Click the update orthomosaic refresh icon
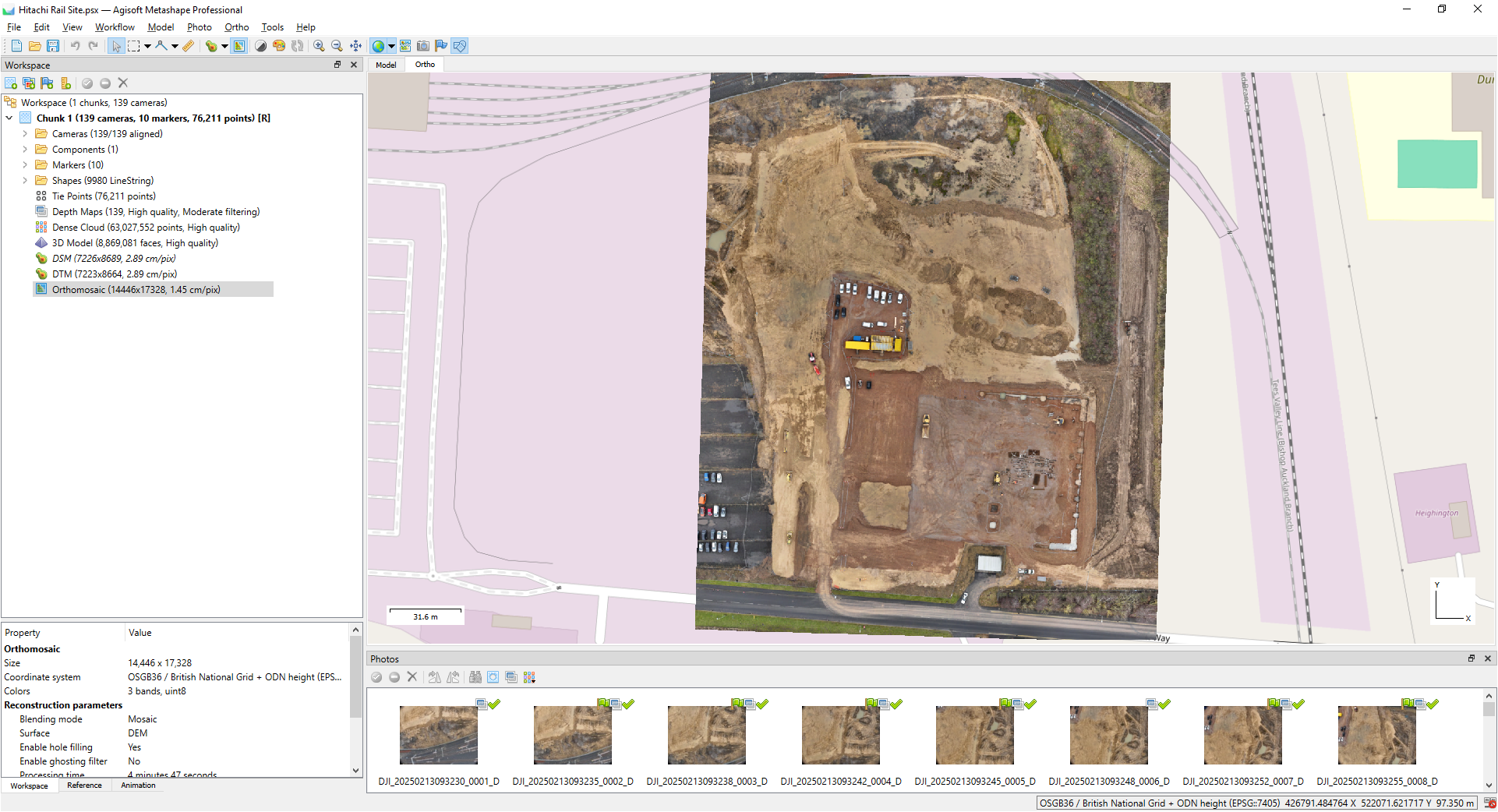Screen dimensions: 1498x812 (x=297, y=46)
